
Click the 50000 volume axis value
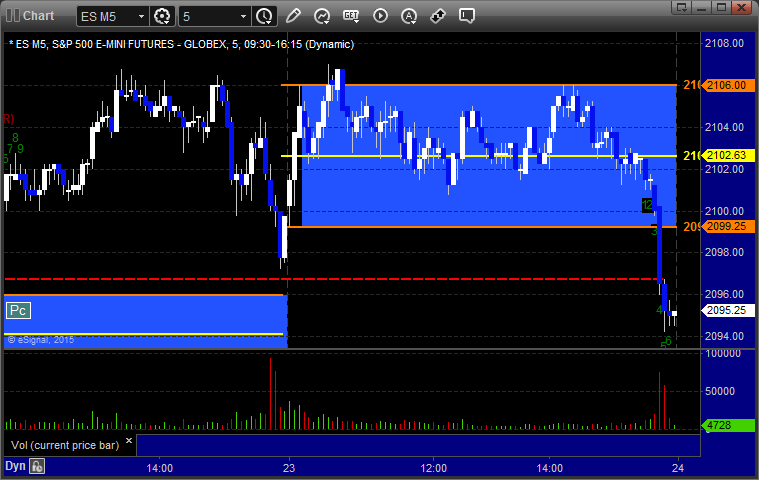point(720,391)
